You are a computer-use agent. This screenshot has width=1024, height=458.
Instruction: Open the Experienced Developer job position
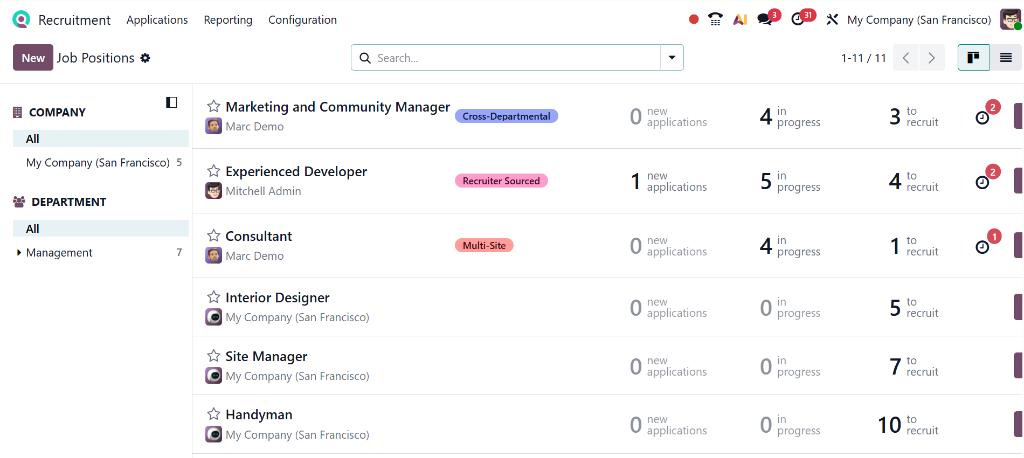point(296,172)
